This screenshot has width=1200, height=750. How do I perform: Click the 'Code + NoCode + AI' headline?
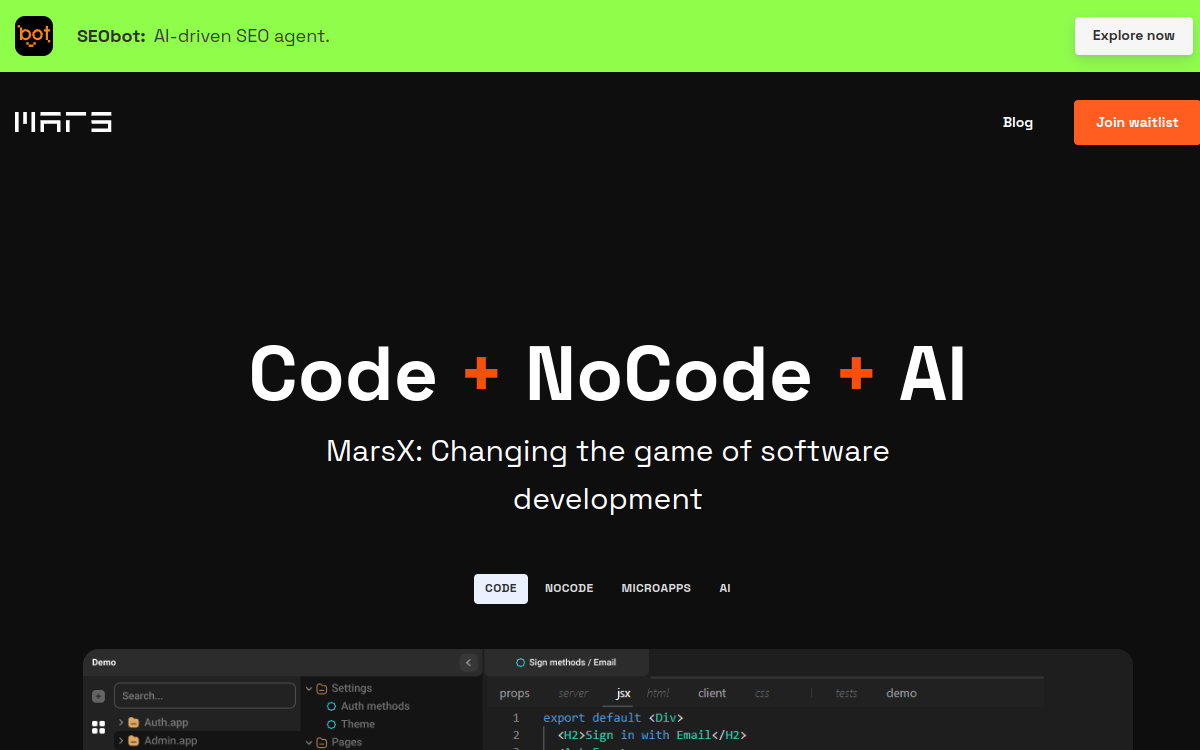[x=608, y=375]
